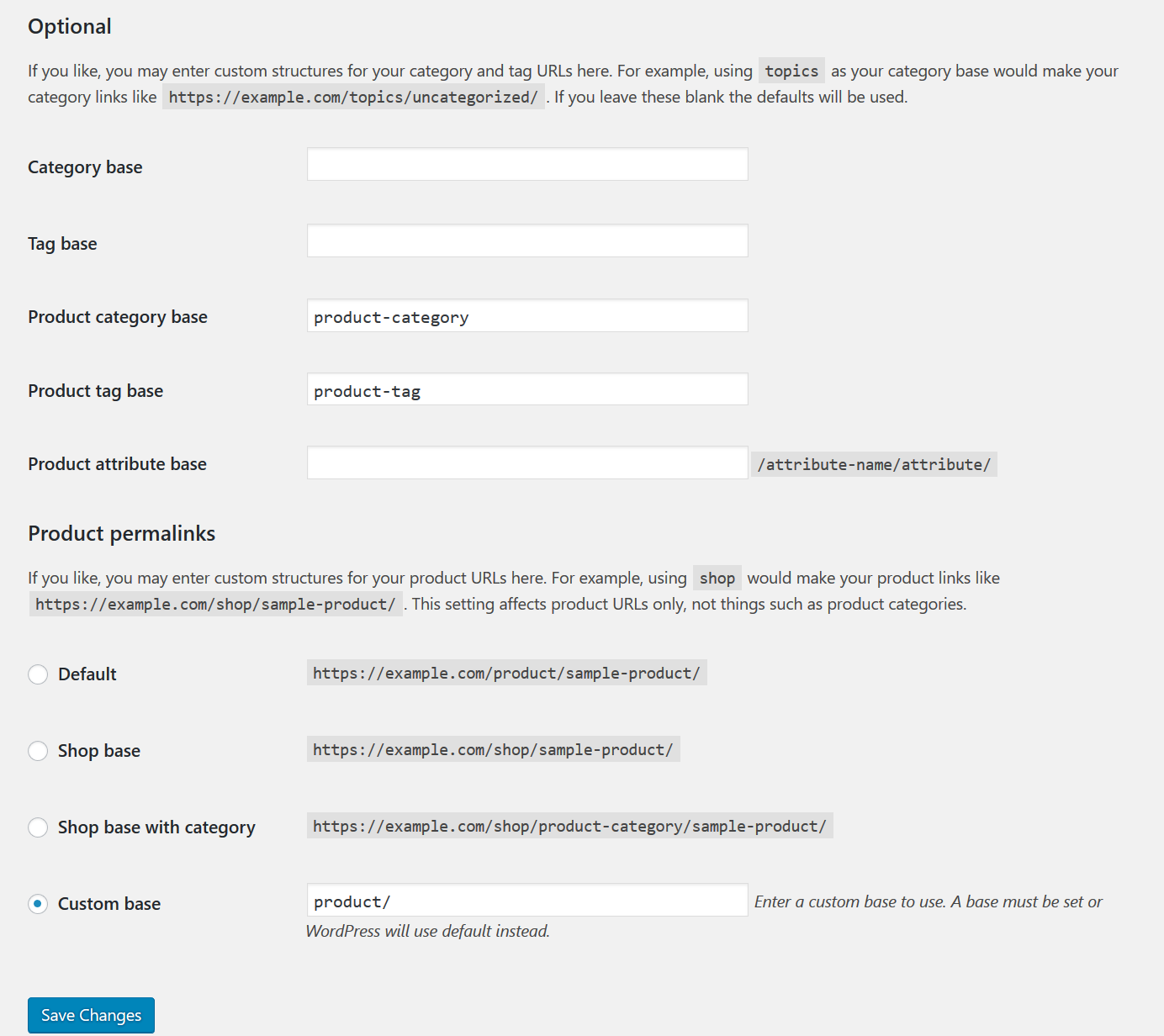The height and width of the screenshot is (1036, 1164).
Task: Focus the Tag base input box
Action: 526,240
